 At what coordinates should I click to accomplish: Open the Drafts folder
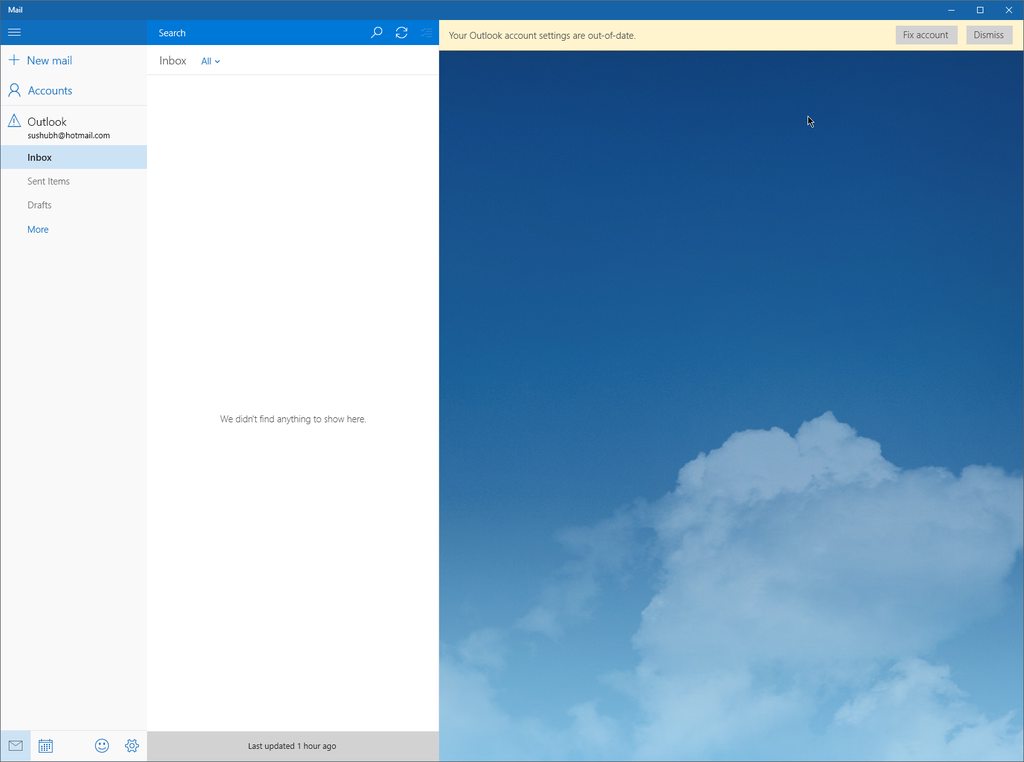point(39,205)
